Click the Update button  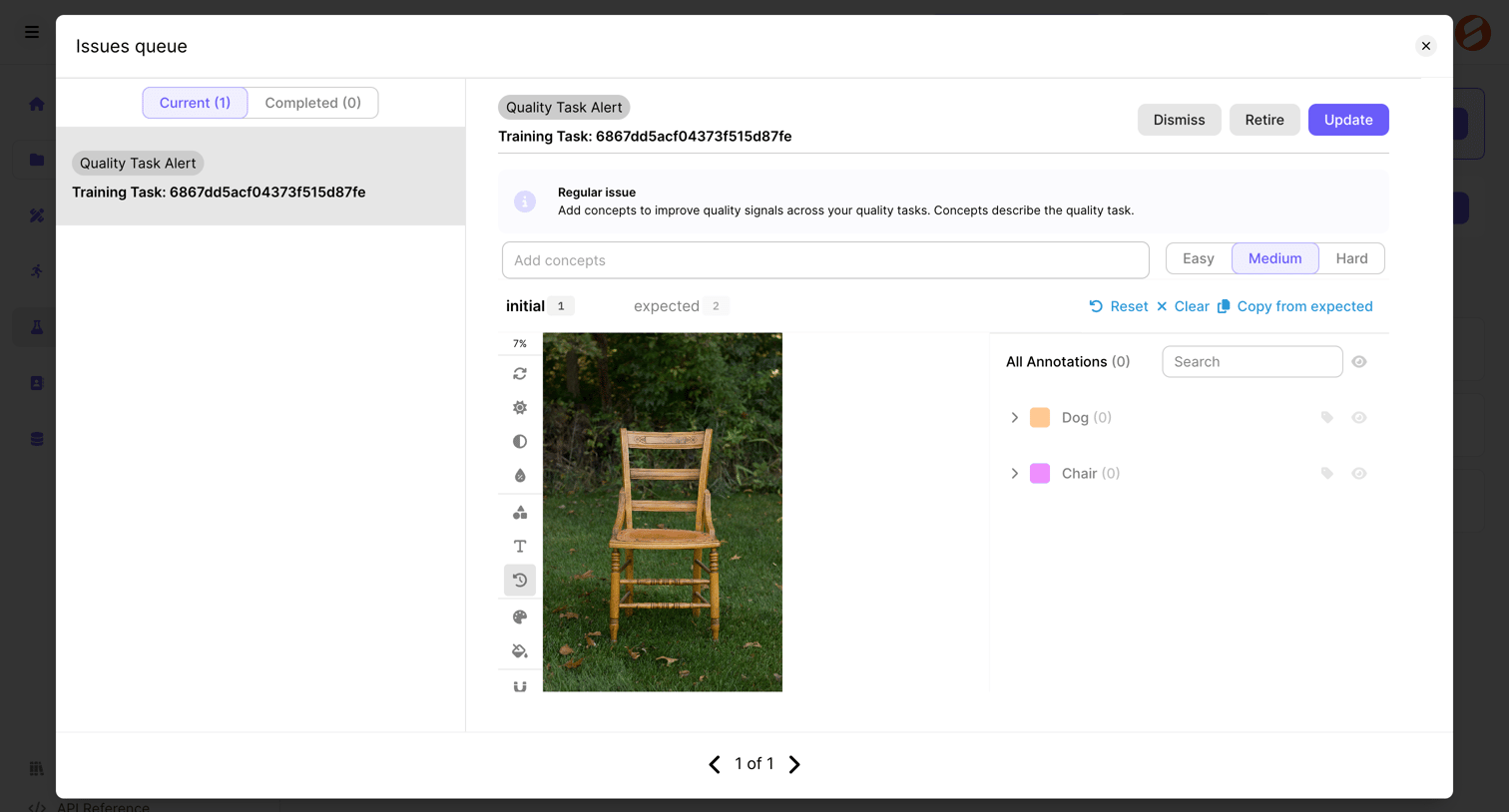pyautogui.click(x=1348, y=120)
